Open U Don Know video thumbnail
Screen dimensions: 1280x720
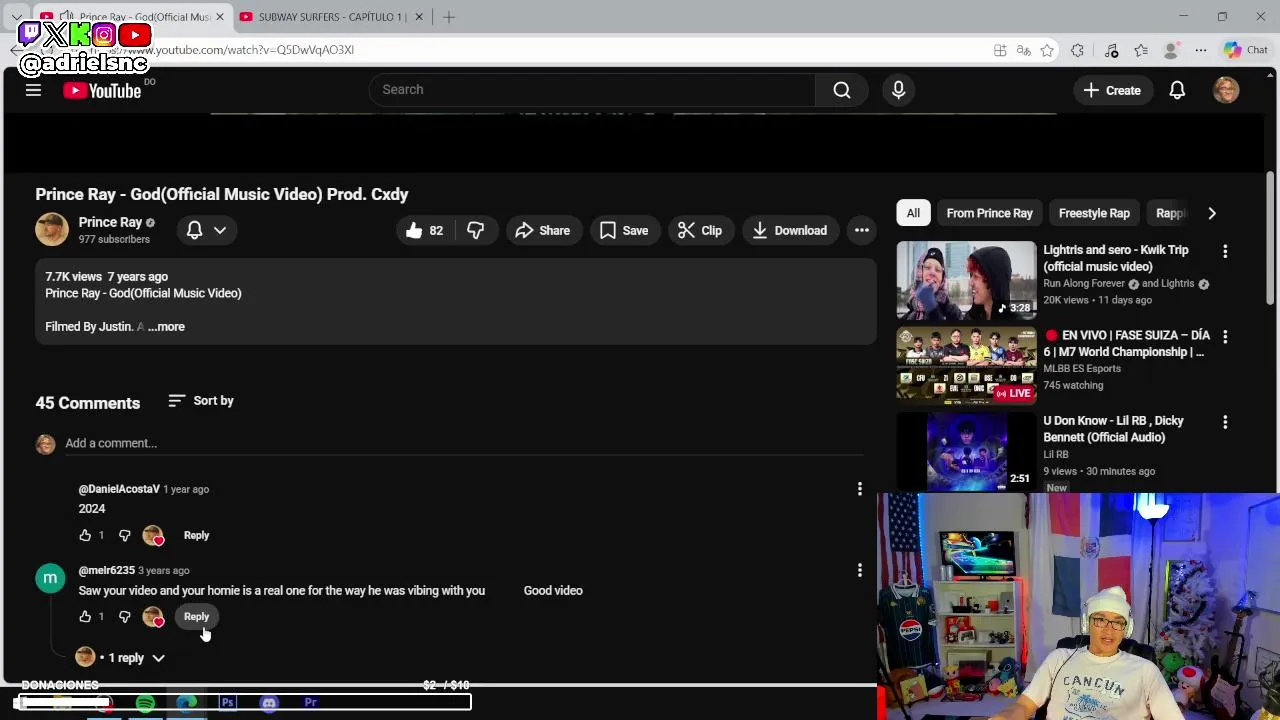(x=966, y=451)
